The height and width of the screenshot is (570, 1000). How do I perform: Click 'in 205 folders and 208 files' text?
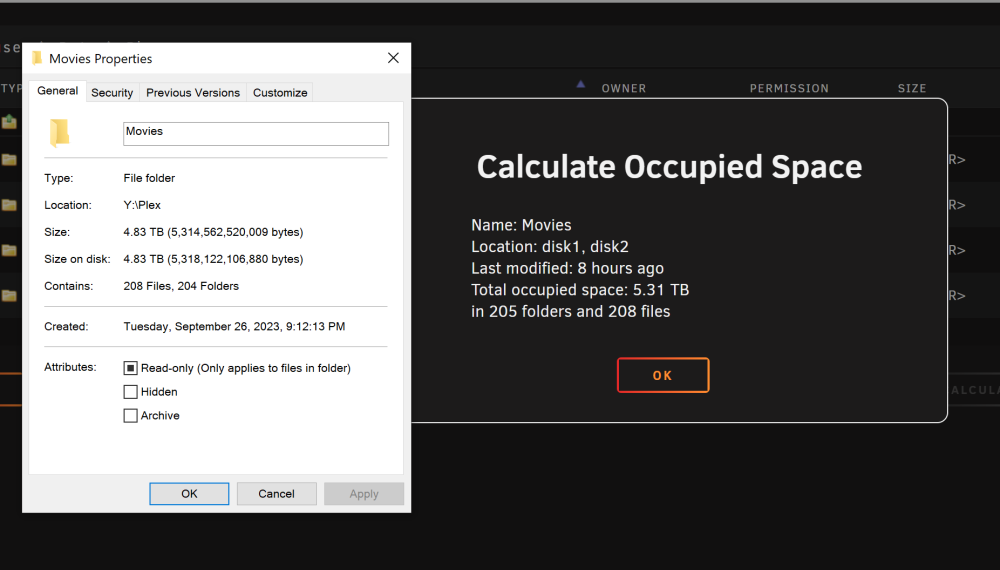pos(571,312)
